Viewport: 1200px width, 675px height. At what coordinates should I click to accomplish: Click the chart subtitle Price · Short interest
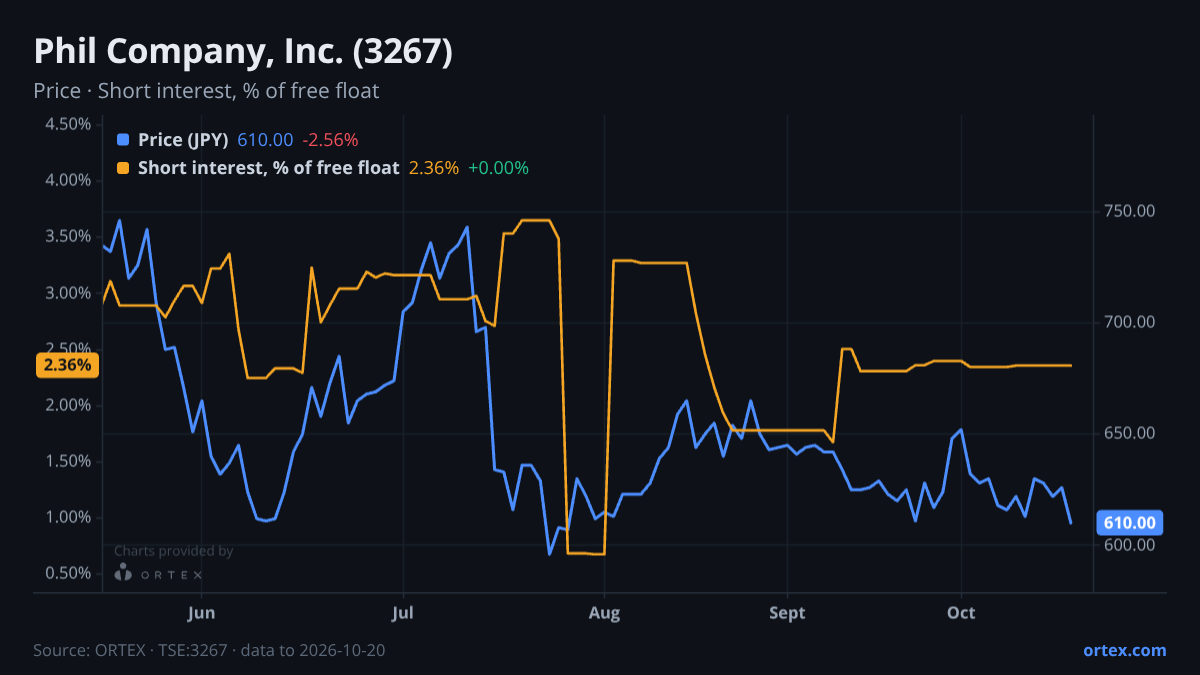(206, 91)
